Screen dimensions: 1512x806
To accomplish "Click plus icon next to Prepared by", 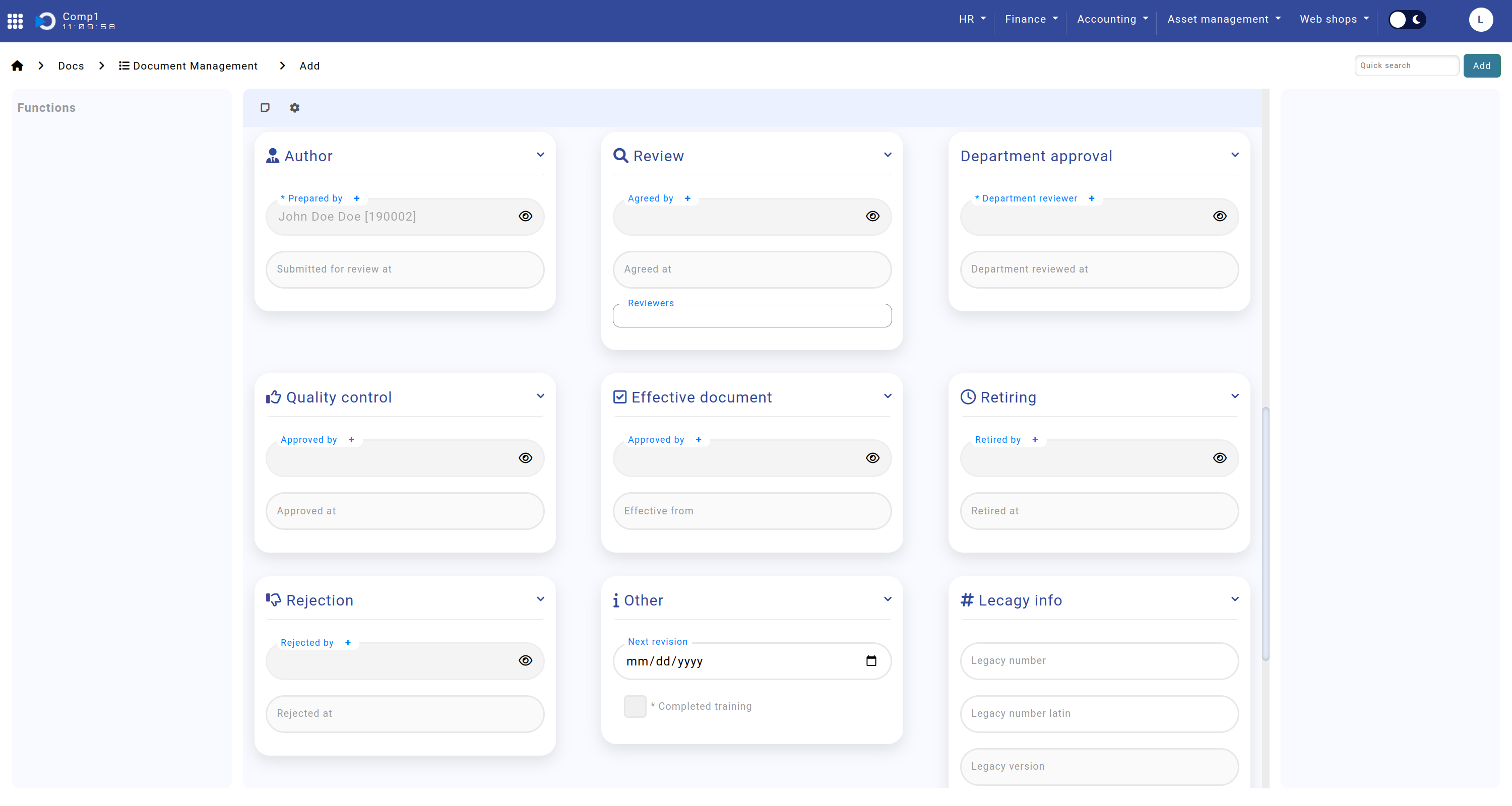I will pyautogui.click(x=357, y=198).
